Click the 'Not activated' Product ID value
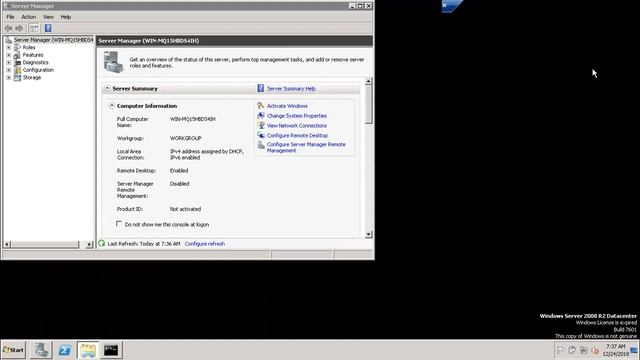640x360 pixels. (x=185, y=209)
